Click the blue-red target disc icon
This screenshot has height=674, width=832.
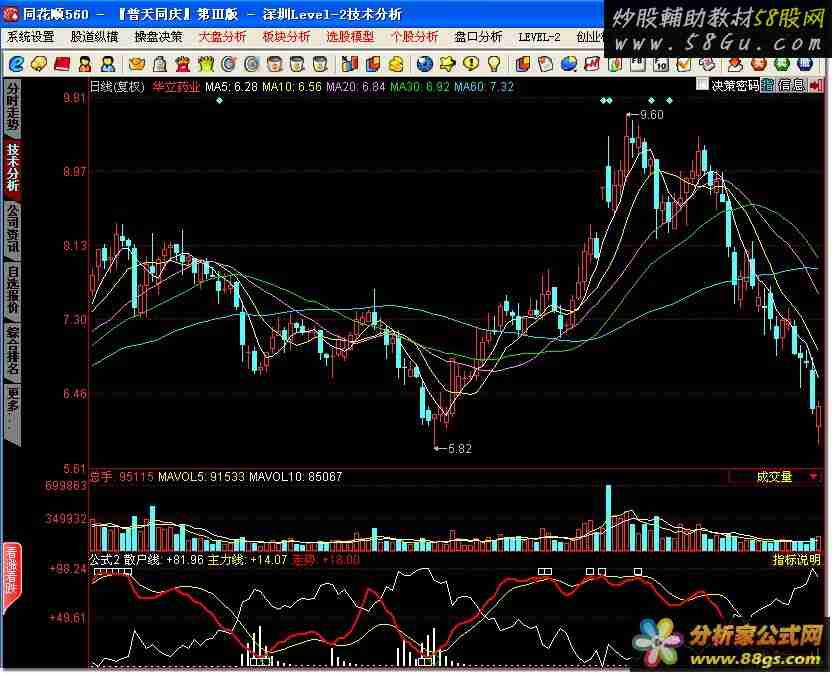(x=229, y=65)
